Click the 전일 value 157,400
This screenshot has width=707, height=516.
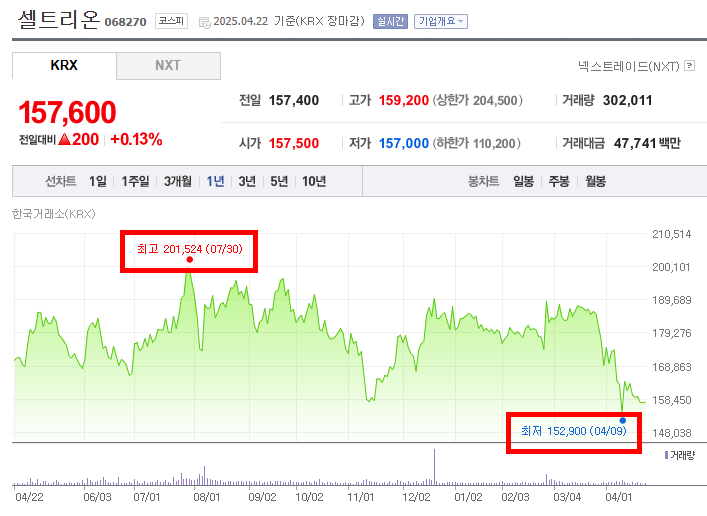(x=294, y=100)
